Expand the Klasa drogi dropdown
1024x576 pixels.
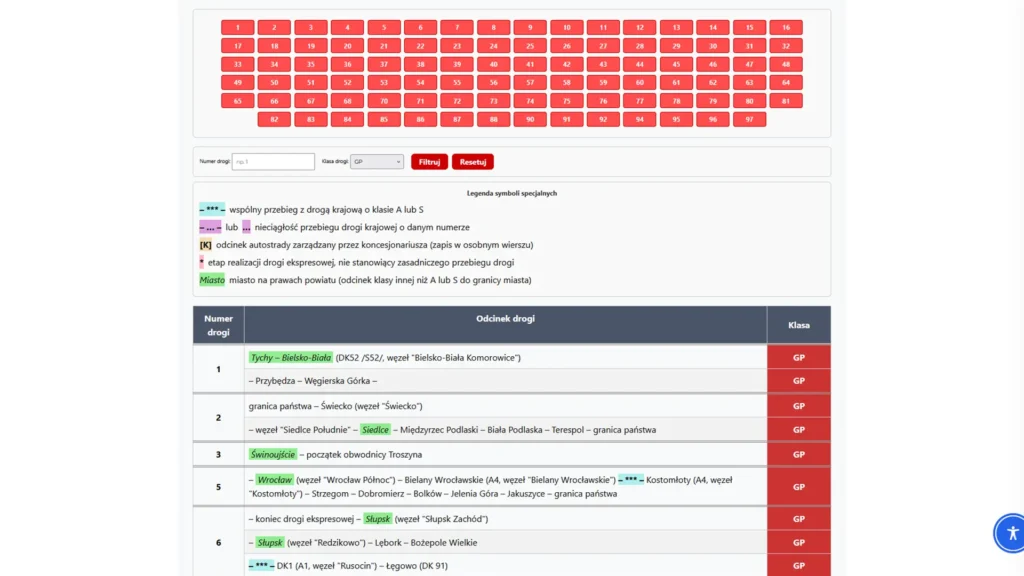[x=377, y=162]
